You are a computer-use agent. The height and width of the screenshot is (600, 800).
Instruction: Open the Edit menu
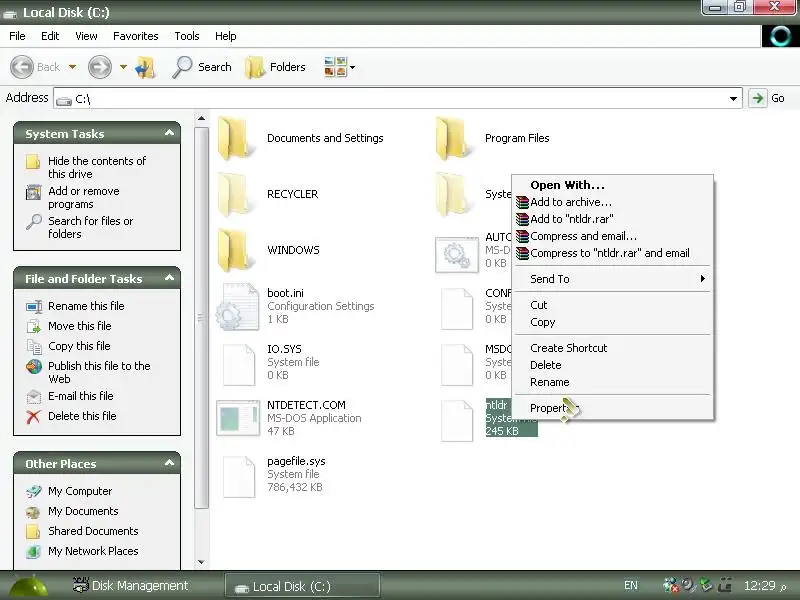pos(50,36)
